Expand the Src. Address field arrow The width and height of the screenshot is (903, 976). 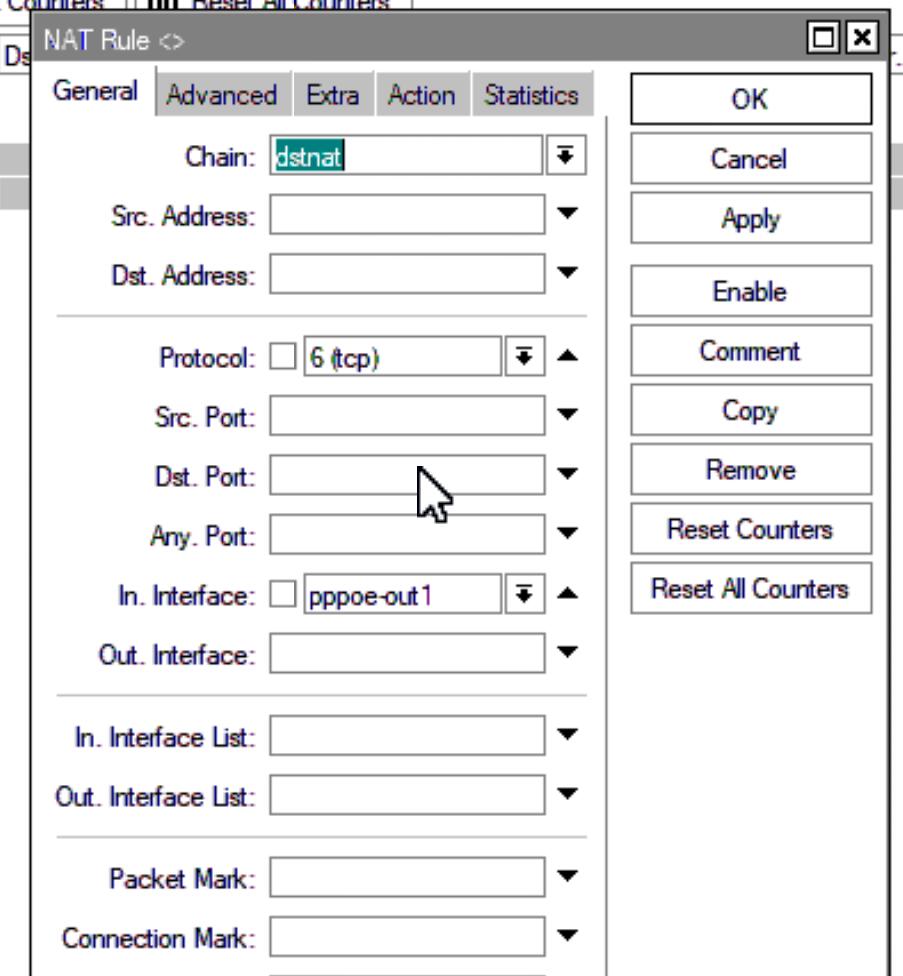coord(567,214)
